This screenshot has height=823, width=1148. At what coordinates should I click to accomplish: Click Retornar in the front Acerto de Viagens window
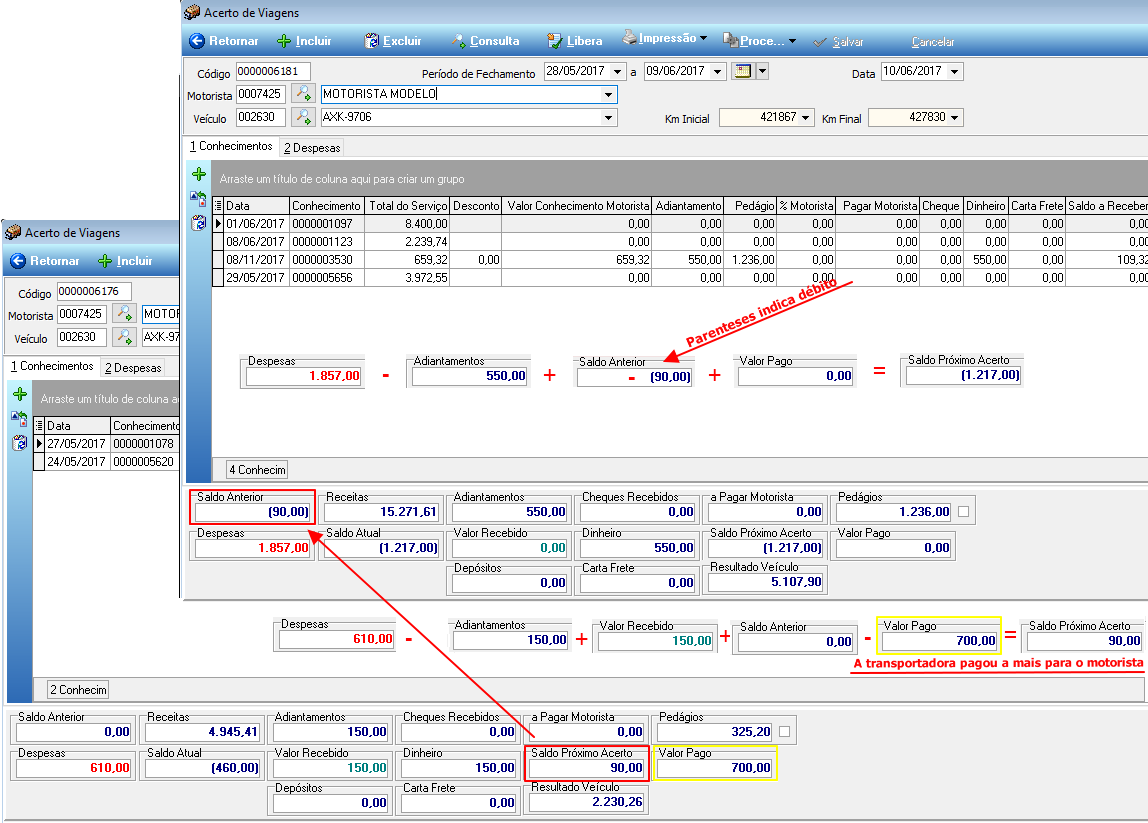pos(223,41)
